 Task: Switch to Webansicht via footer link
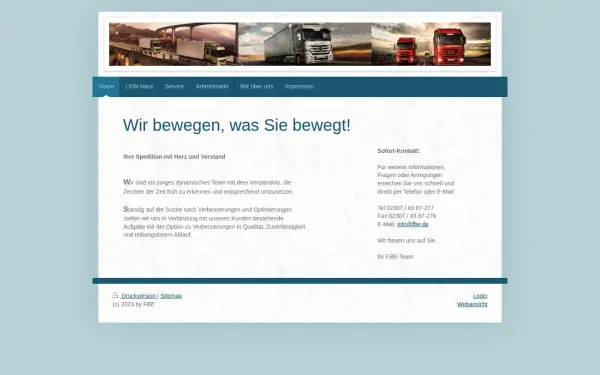tap(472, 304)
